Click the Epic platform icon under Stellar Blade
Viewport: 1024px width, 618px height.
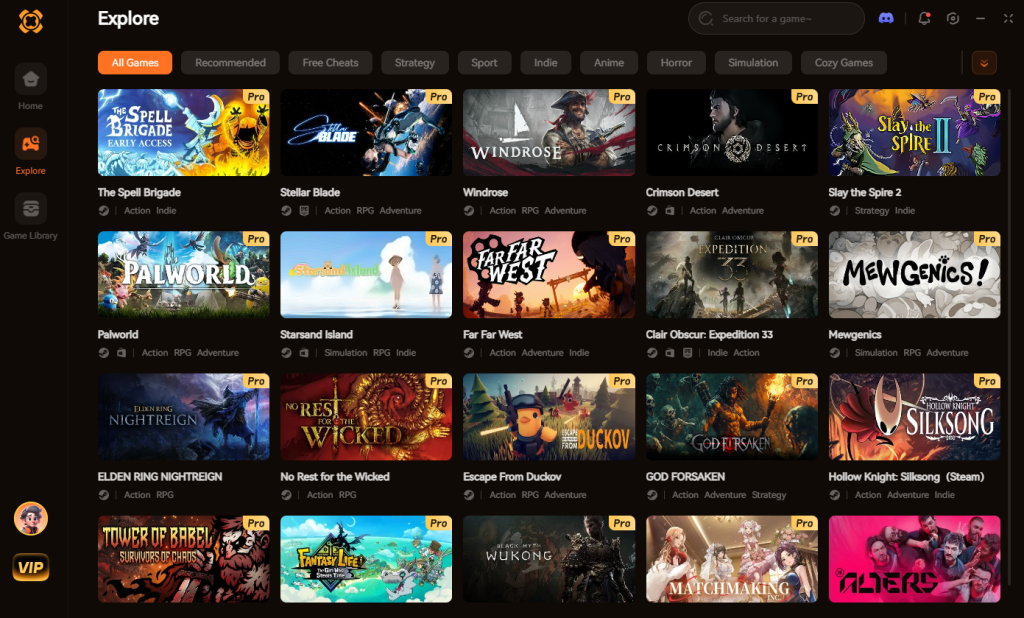(304, 210)
